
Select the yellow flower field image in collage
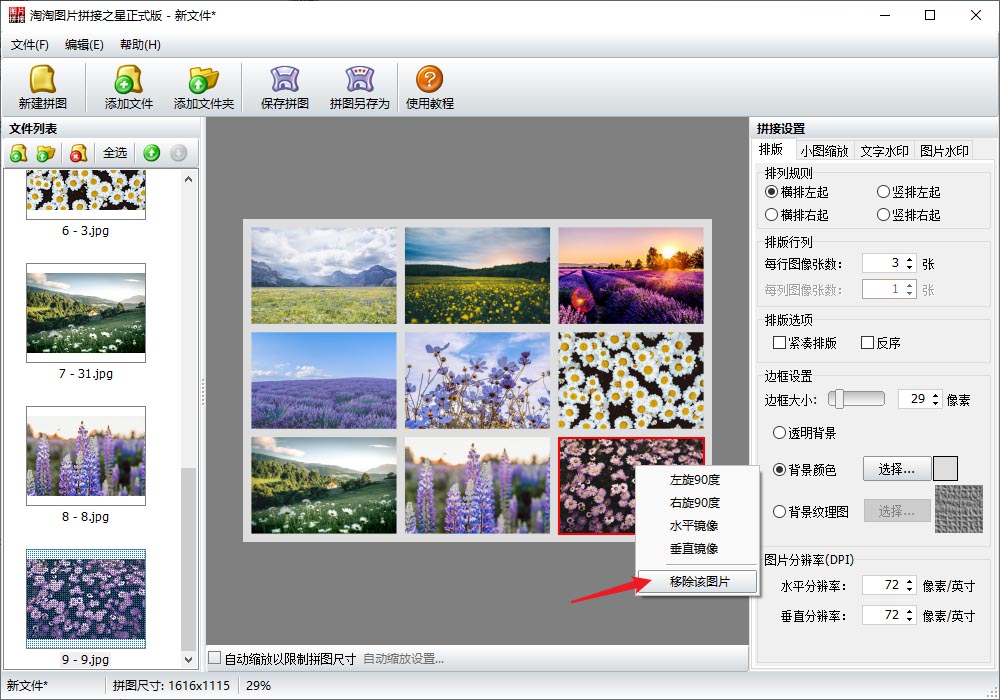[477, 275]
